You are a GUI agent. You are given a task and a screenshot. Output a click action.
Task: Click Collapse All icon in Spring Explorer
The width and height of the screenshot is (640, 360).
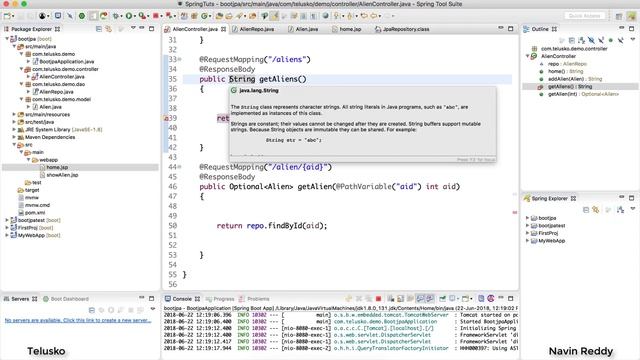coord(586,210)
